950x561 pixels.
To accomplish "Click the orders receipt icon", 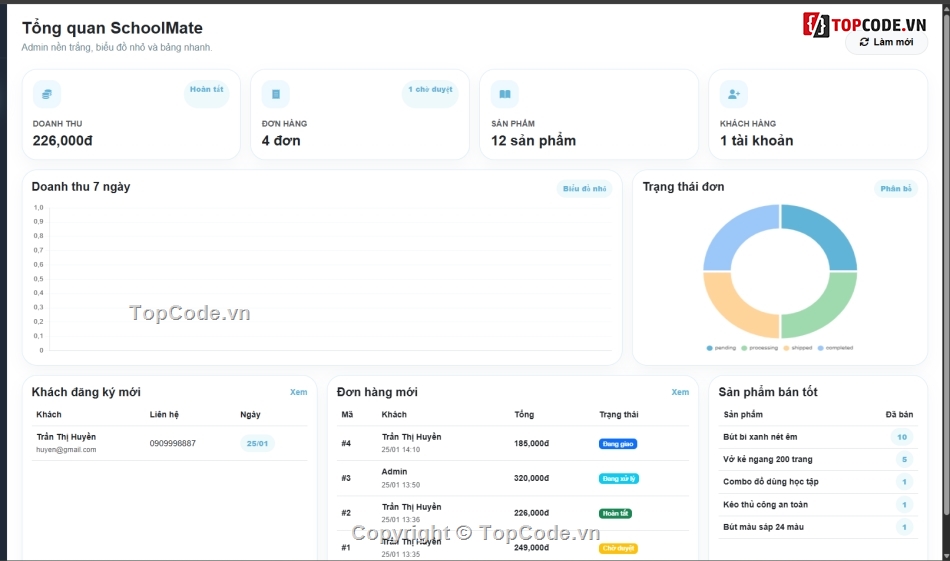I will (x=276, y=94).
